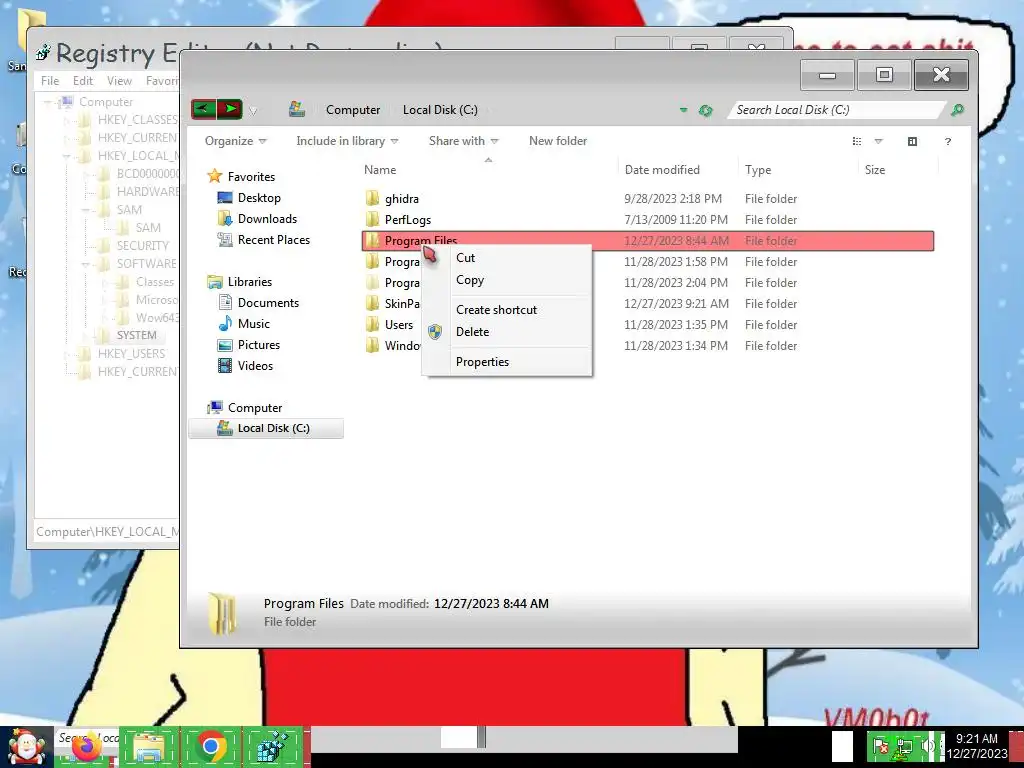
Task: Open Google Chrome from the taskbar
Action: click(210, 747)
